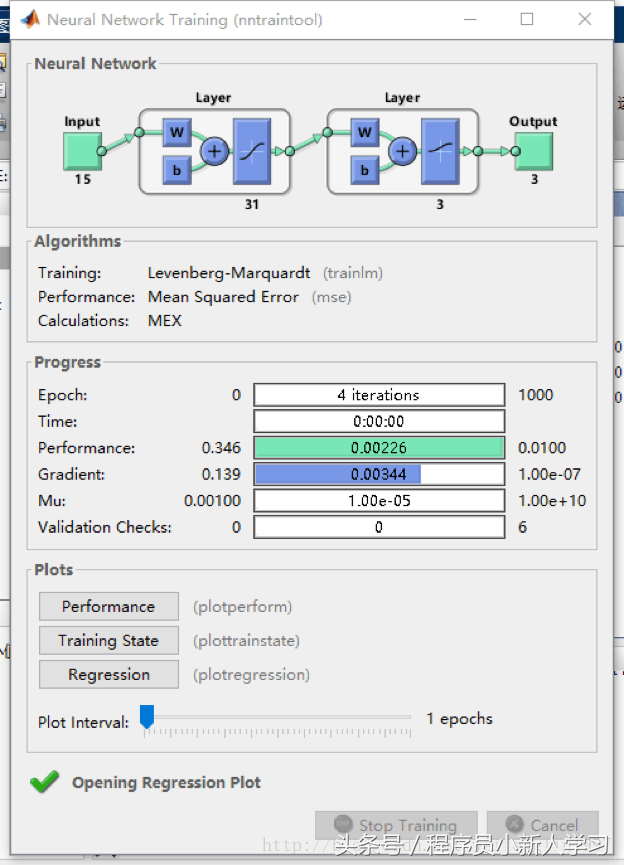Click the Epoch progress bar
Screen dimensions: 624x865
pyautogui.click(x=379, y=395)
